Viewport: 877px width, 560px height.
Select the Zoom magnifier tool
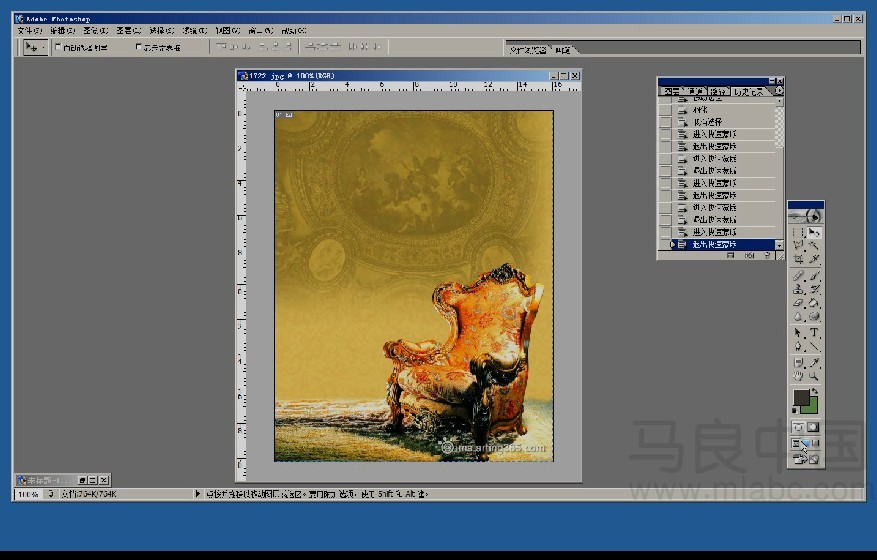(814, 377)
